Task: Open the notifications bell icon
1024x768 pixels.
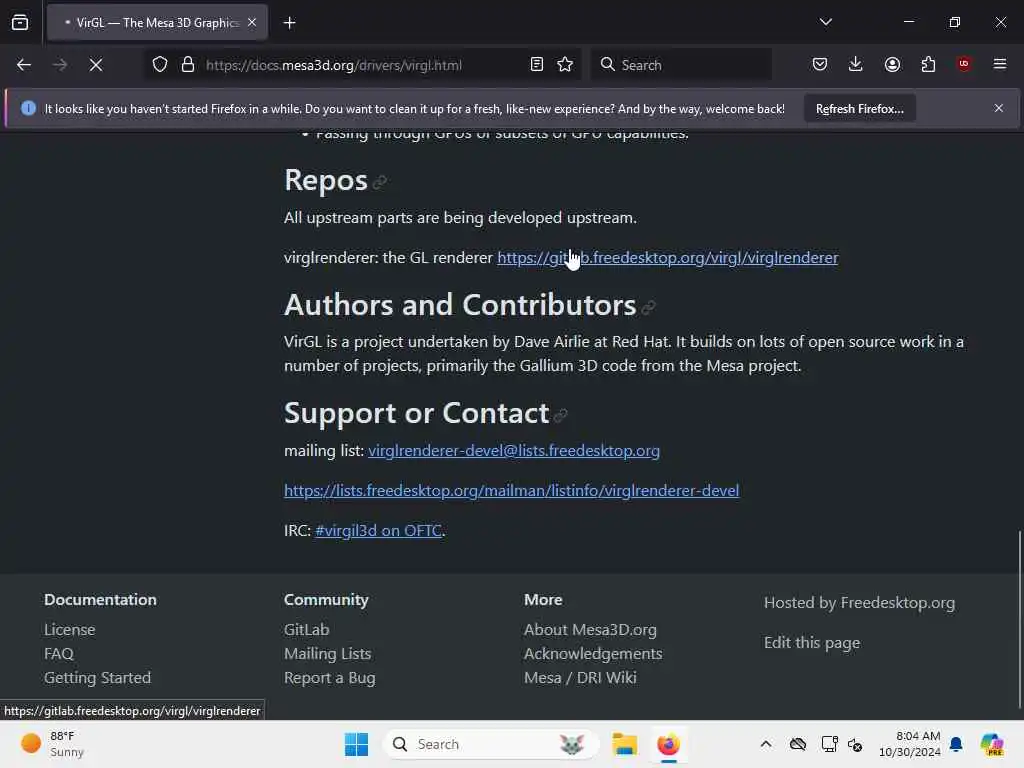Action: [956, 744]
